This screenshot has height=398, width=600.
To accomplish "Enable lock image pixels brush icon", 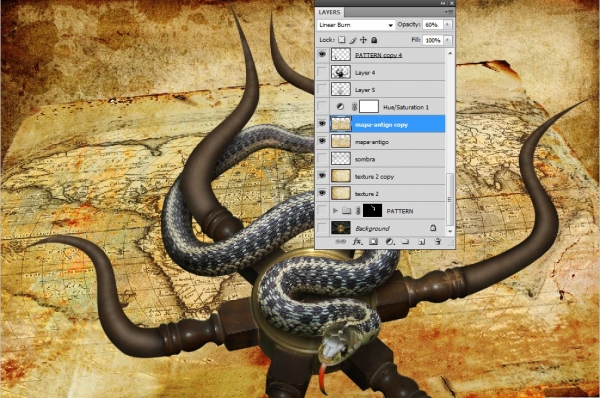I will click(353, 40).
